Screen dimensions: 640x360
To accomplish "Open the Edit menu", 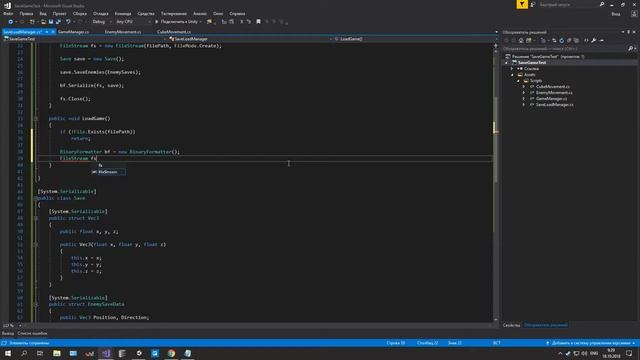I will pos(26,13).
